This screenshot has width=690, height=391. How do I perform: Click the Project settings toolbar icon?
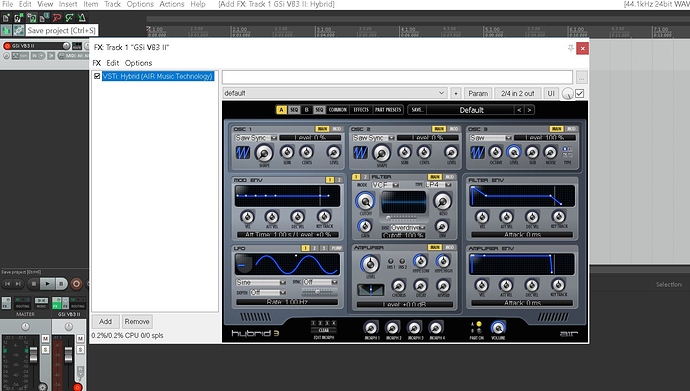(x=44, y=18)
